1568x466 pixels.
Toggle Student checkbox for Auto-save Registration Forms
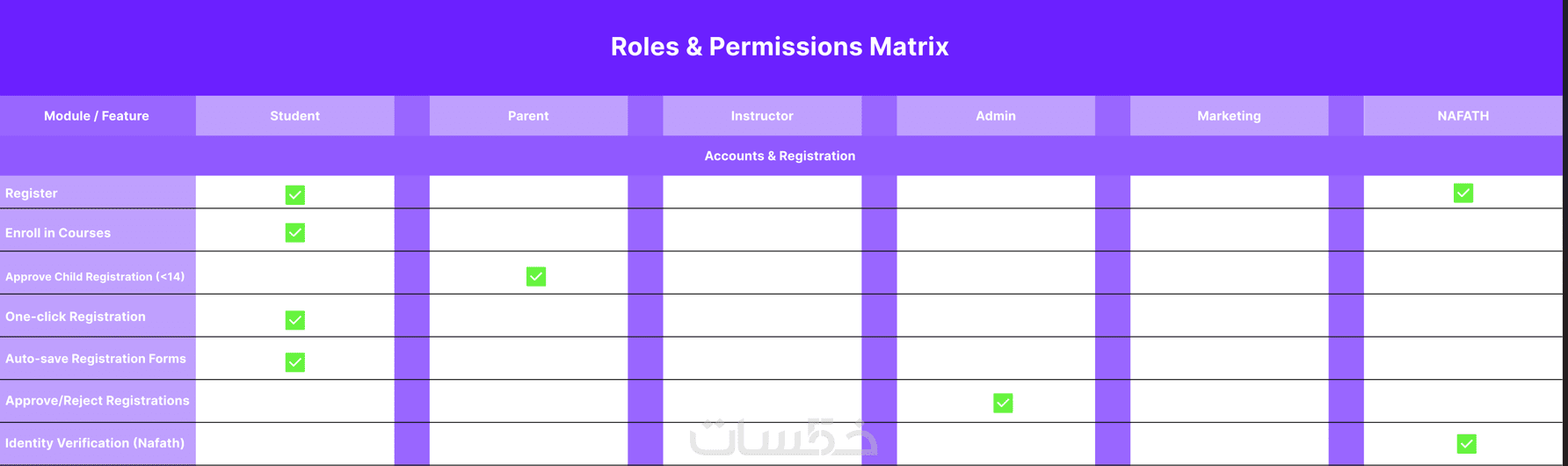pyautogui.click(x=295, y=362)
